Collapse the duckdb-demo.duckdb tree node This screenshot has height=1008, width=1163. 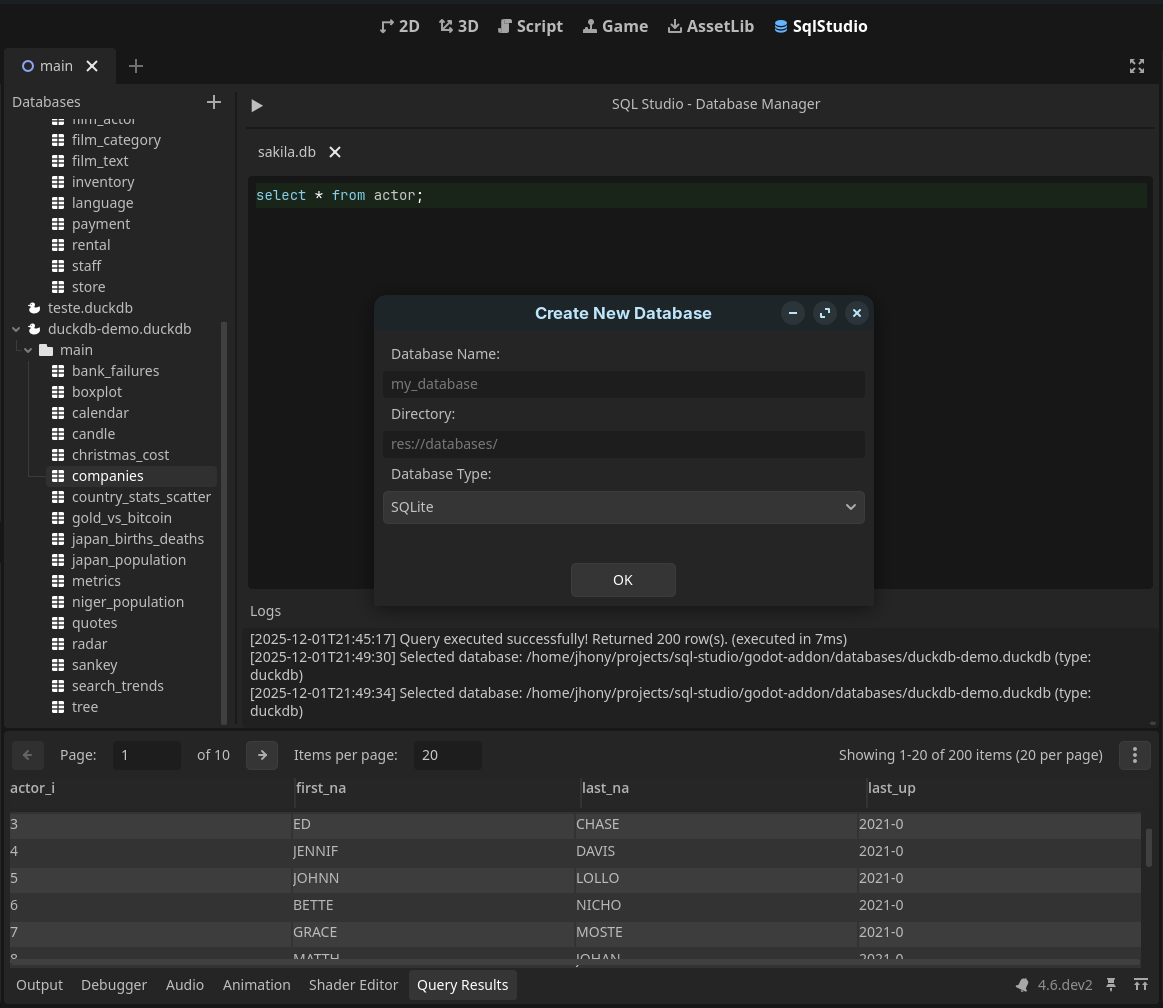coord(16,329)
